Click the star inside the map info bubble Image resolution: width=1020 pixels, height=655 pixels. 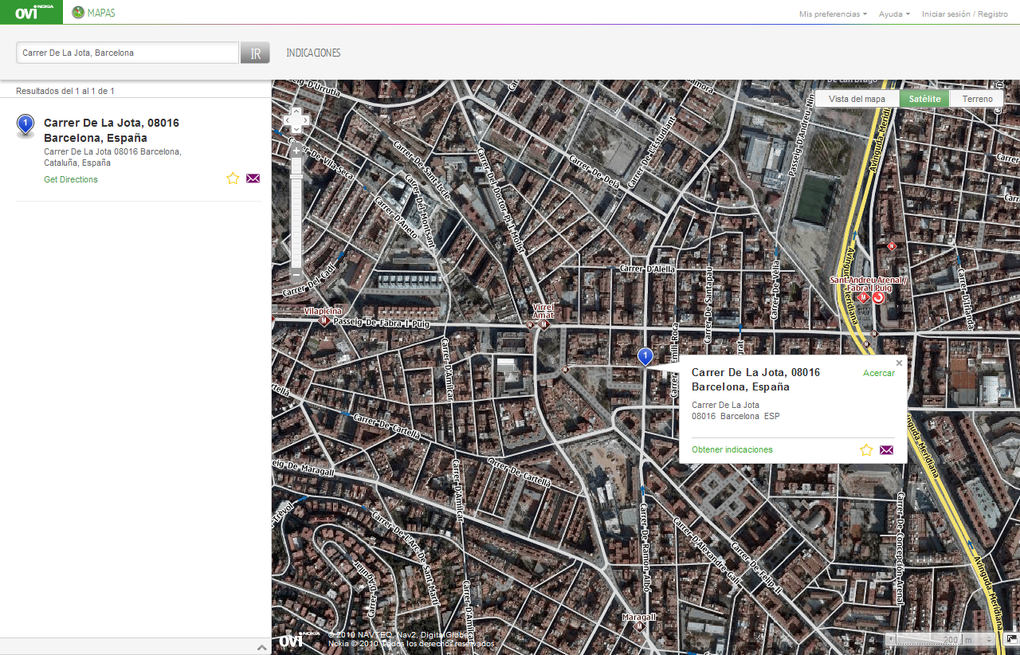[866, 450]
